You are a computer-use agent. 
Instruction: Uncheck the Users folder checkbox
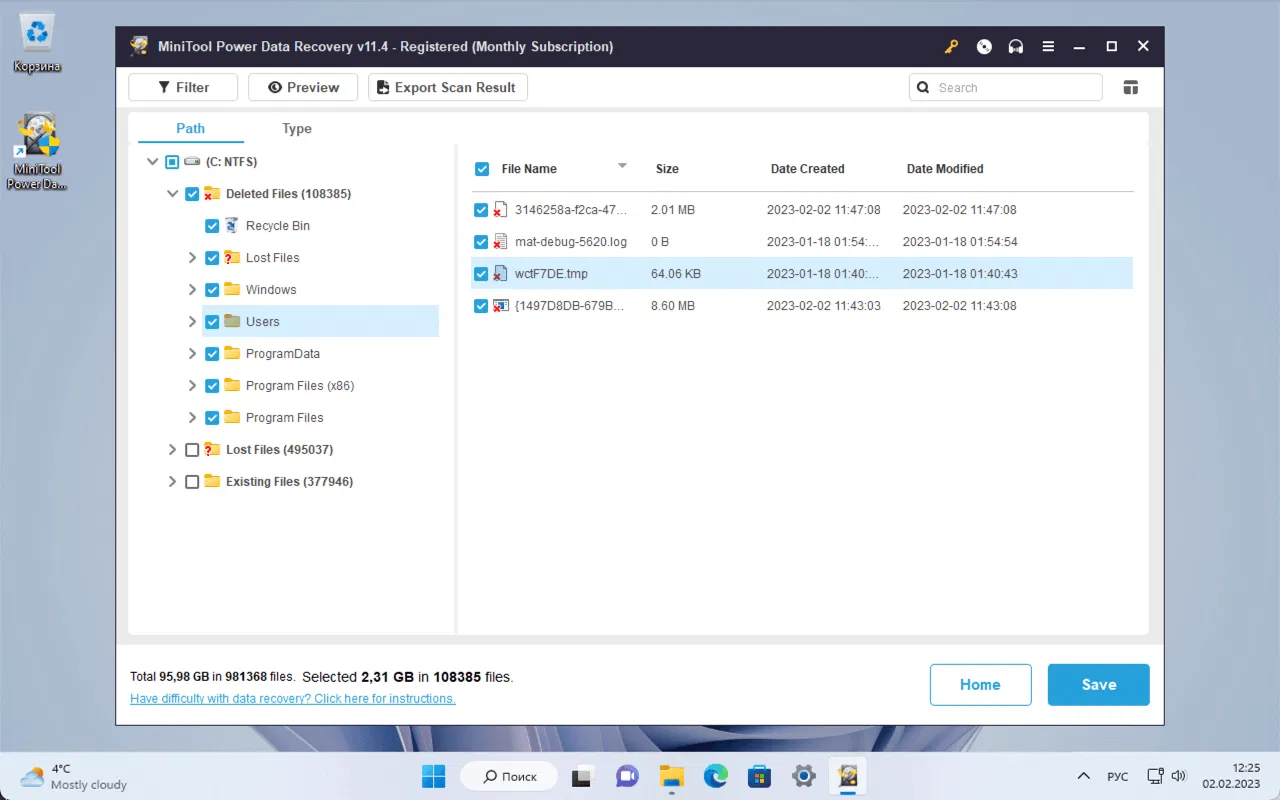click(x=212, y=322)
